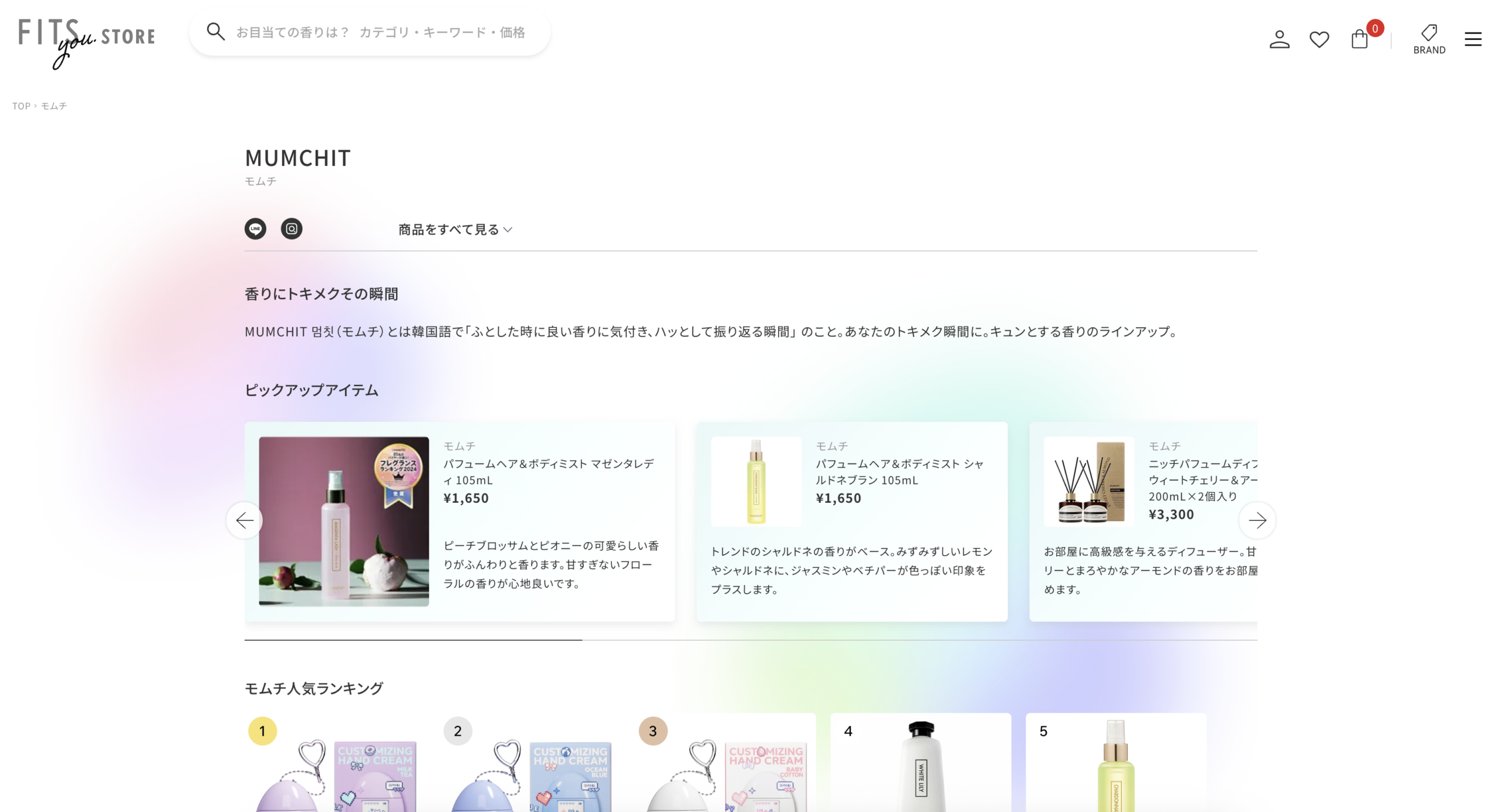1502x812 pixels.
Task: Click the TOP breadcrumb link
Action: coord(21,106)
